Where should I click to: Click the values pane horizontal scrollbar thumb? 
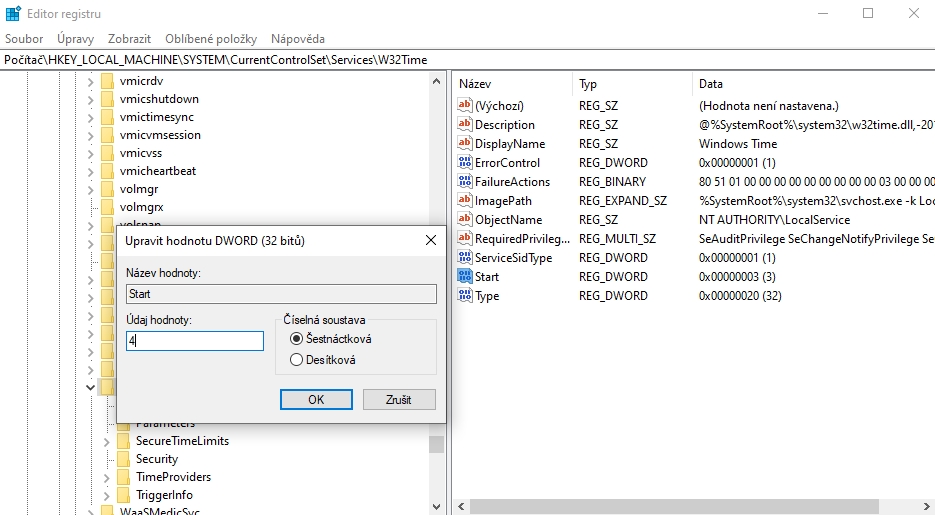pyautogui.click(x=674, y=507)
